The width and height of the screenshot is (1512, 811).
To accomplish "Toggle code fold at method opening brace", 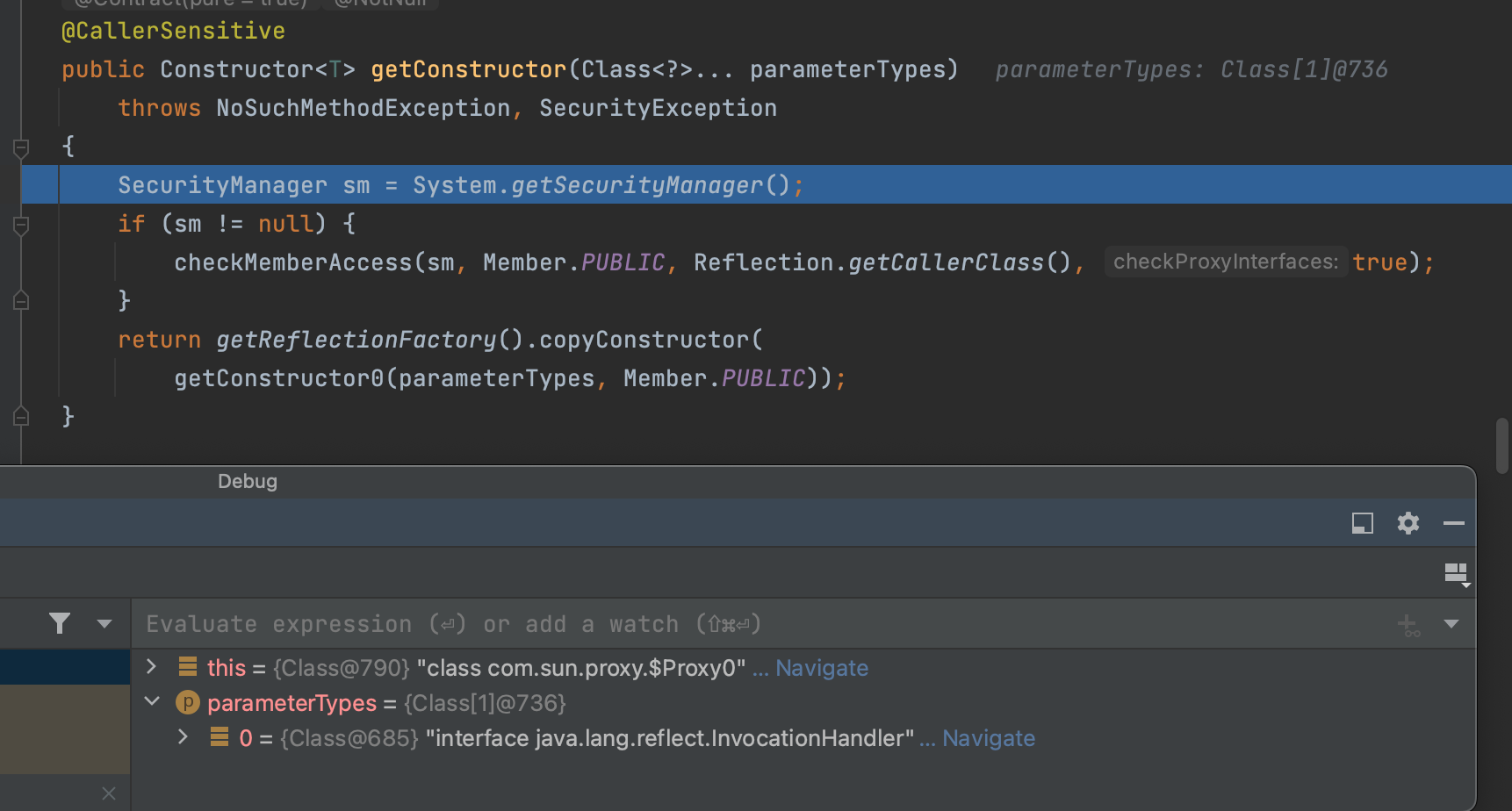I will point(22,147).
